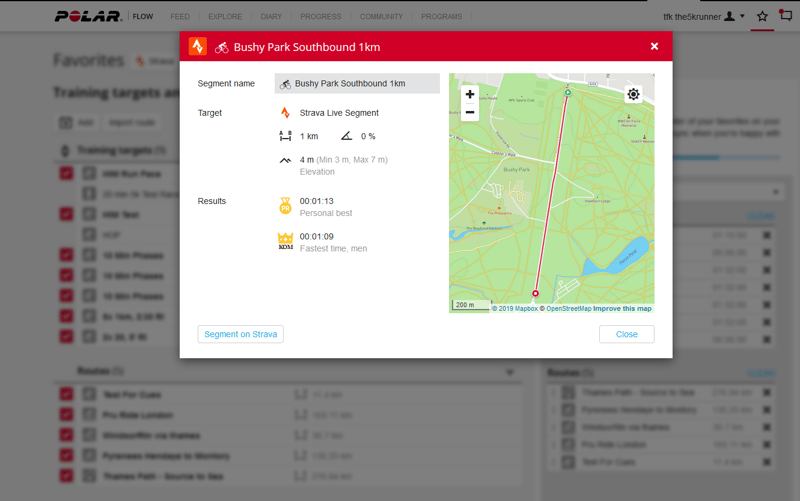Click the green segment start marker
Viewport: 800px width, 501px height.
click(x=568, y=92)
